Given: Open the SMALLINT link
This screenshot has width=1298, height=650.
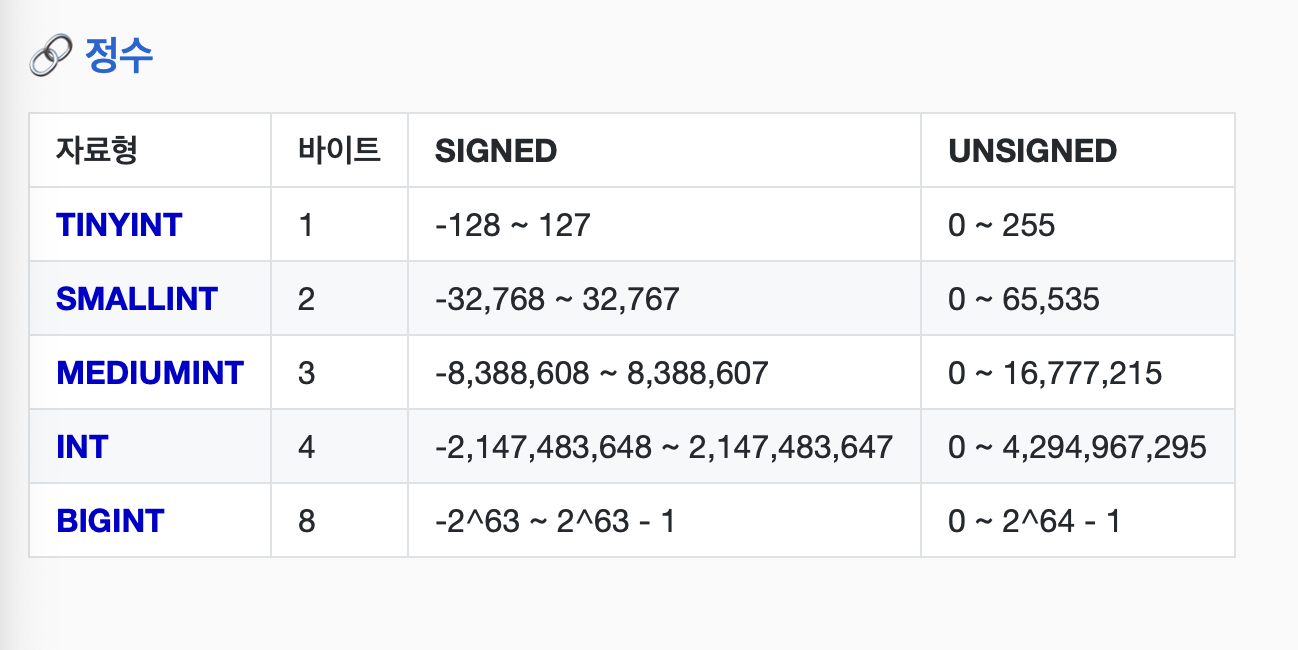Looking at the screenshot, I should [137, 299].
